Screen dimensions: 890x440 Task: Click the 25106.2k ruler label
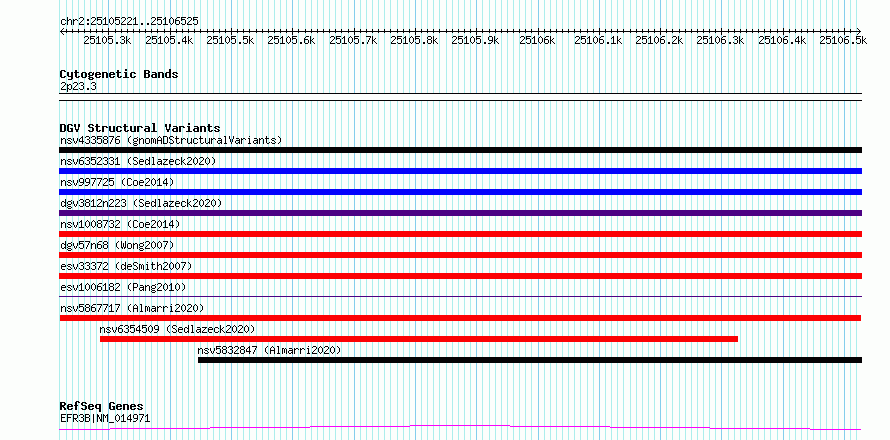click(659, 40)
